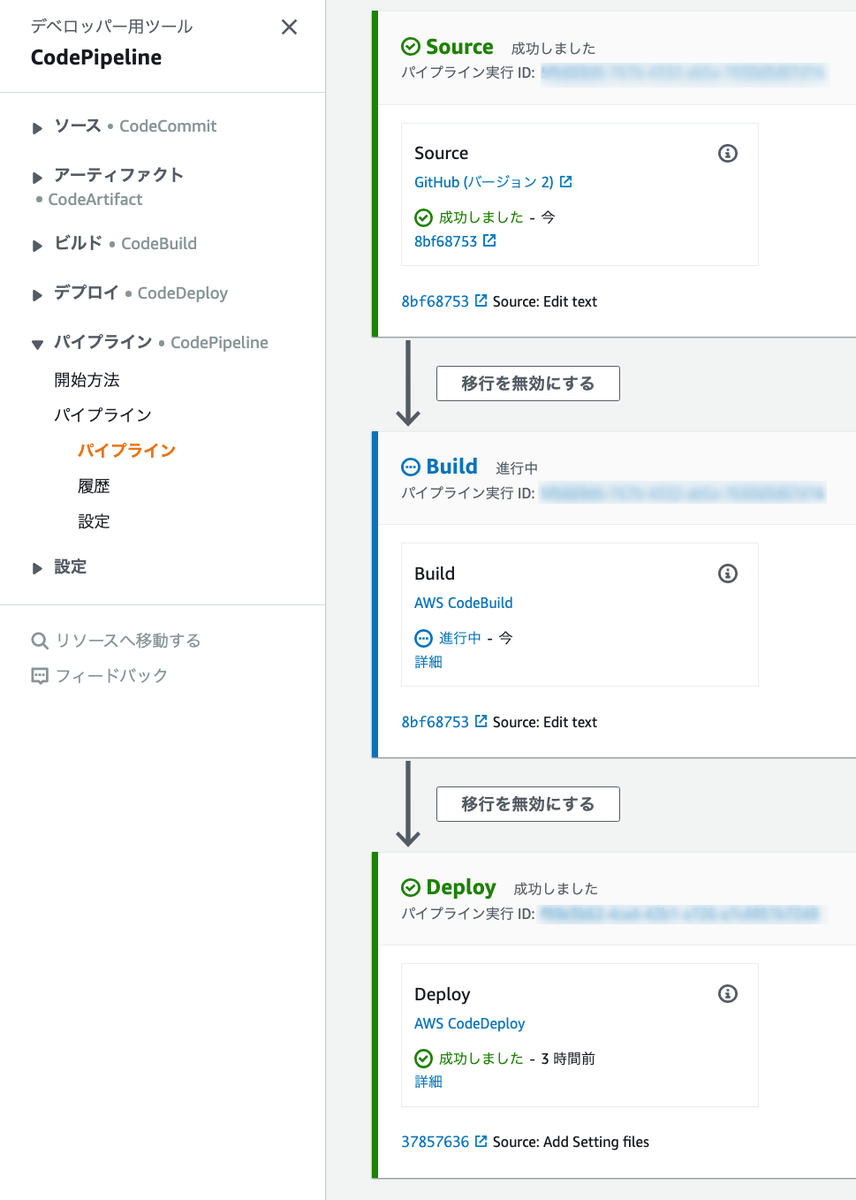Click the search icon for リソースへ移動する

point(40,641)
